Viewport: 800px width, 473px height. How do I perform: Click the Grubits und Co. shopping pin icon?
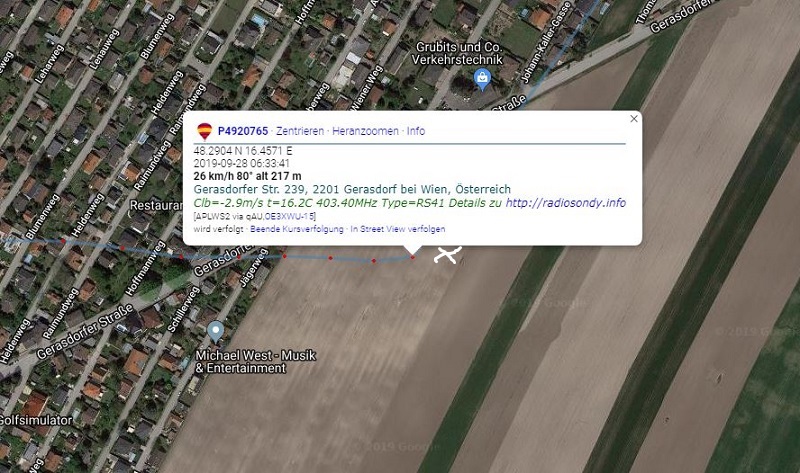click(x=482, y=80)
